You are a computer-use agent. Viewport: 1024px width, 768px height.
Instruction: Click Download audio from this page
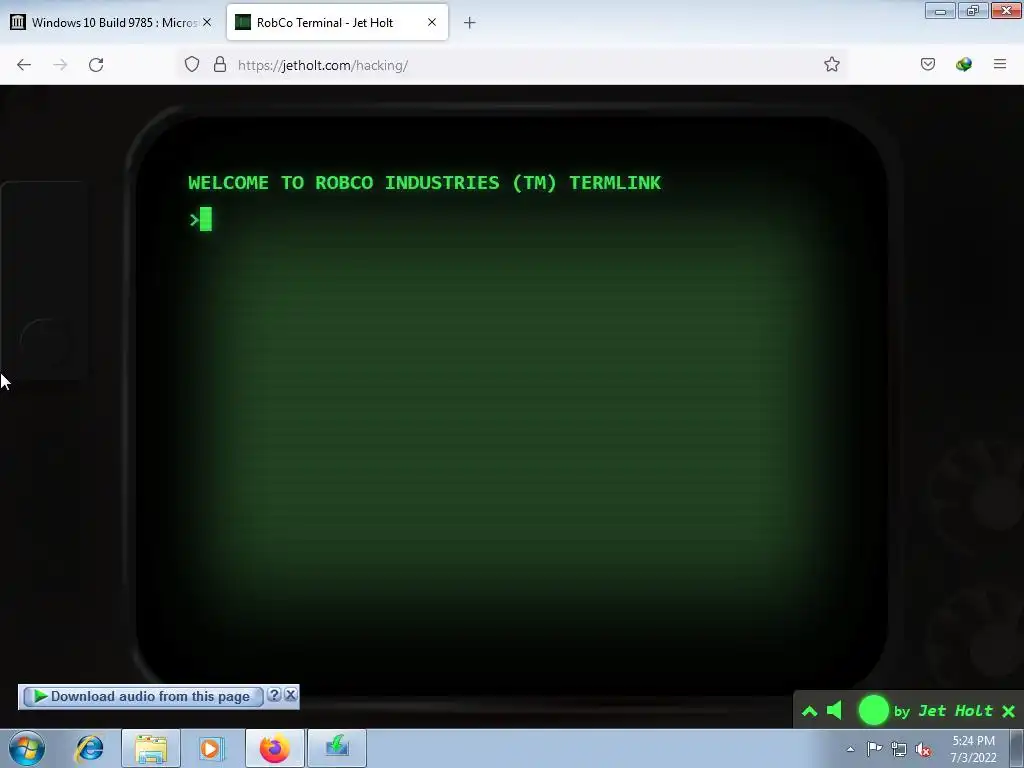[143, 696]
